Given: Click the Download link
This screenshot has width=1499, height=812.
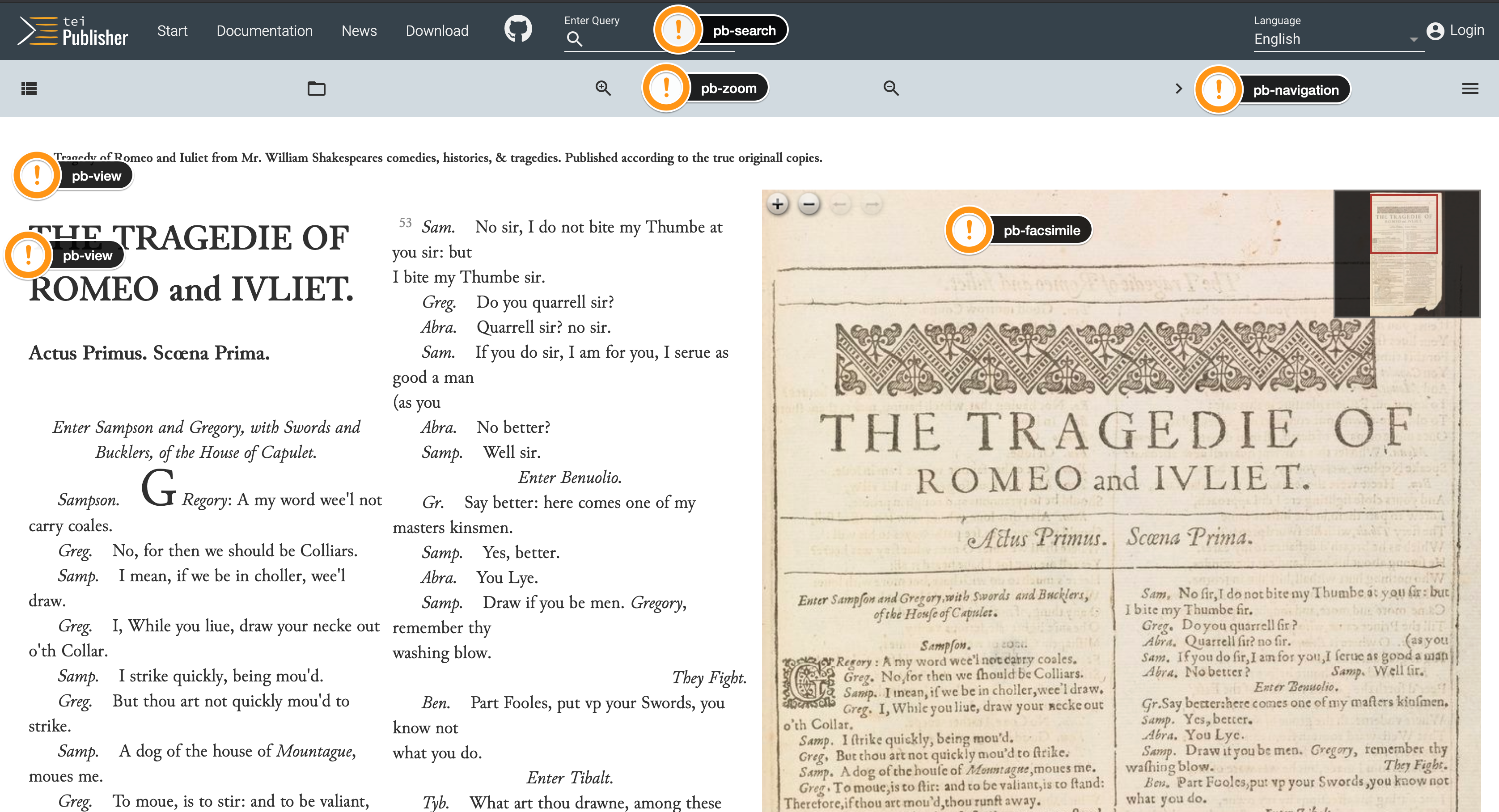Looking at the screenshot, I should click(x=436, y=31).
